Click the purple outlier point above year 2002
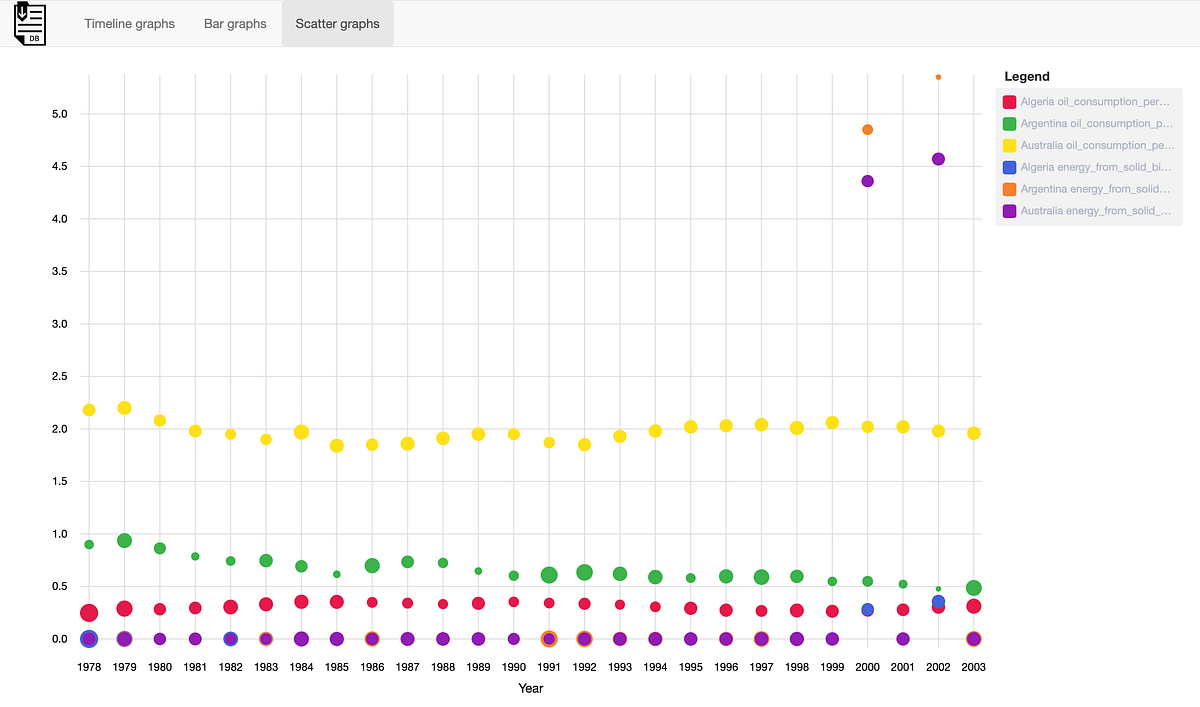This screenshot has height=707, width=1200. pyautogui.click(x=937, y=158)
